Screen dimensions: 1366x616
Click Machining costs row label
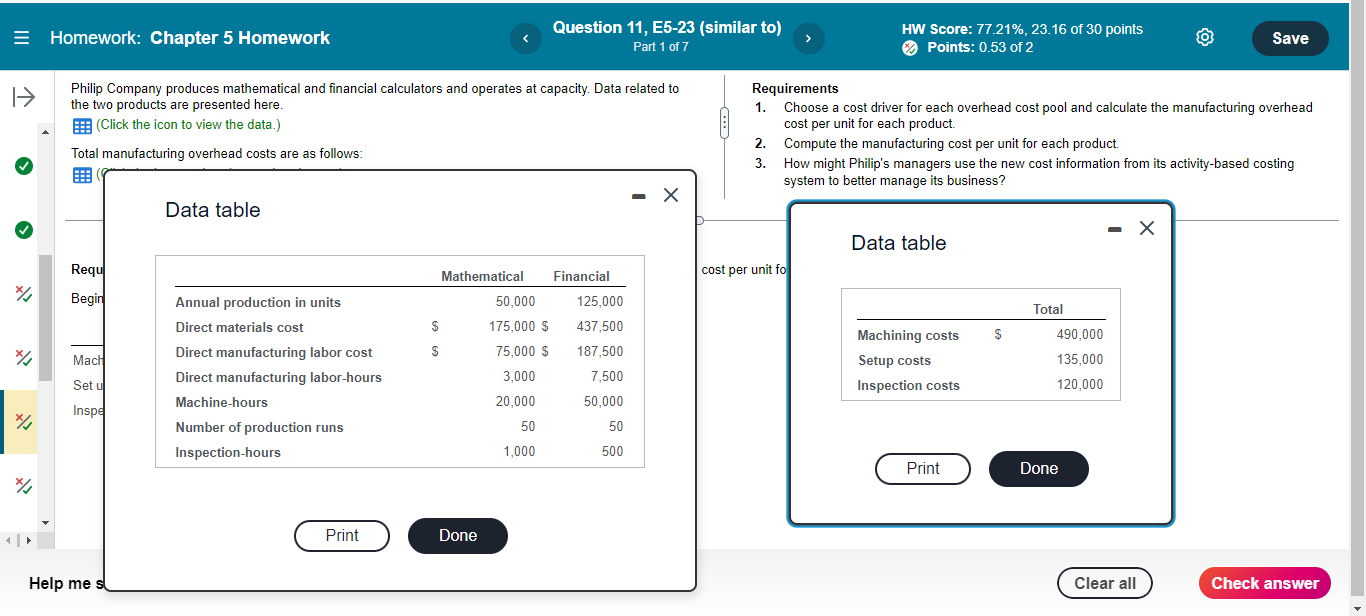[x=908, y=335]
